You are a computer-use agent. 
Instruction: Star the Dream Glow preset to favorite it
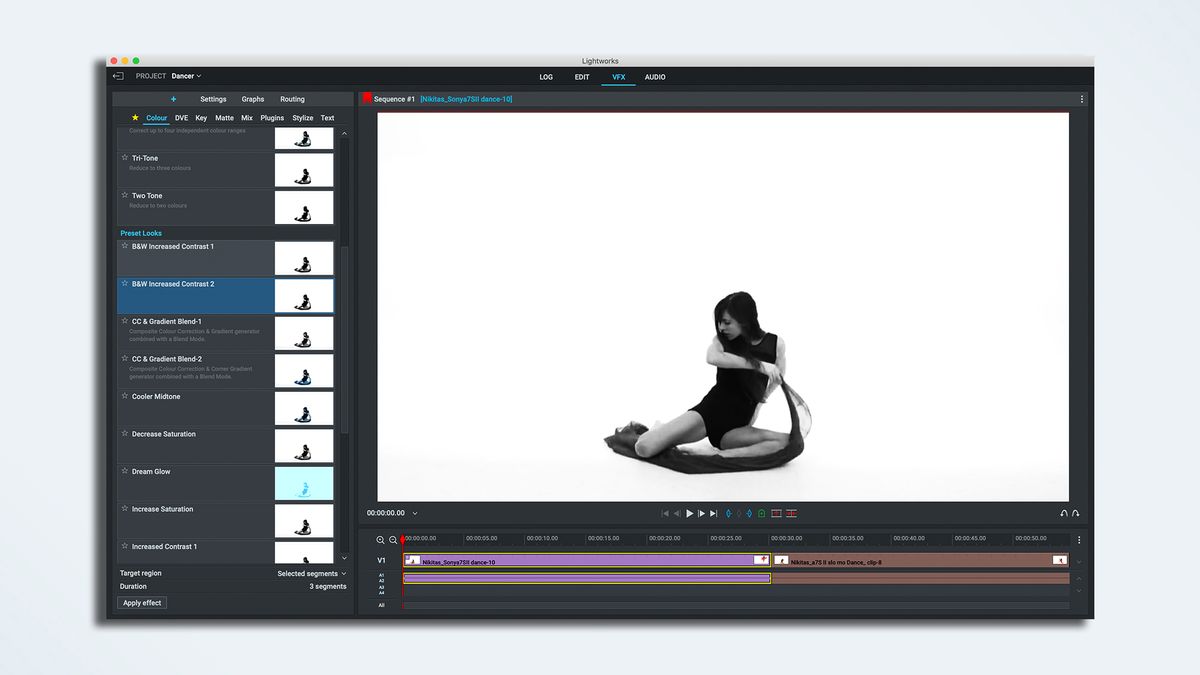(x=124, y=471)
